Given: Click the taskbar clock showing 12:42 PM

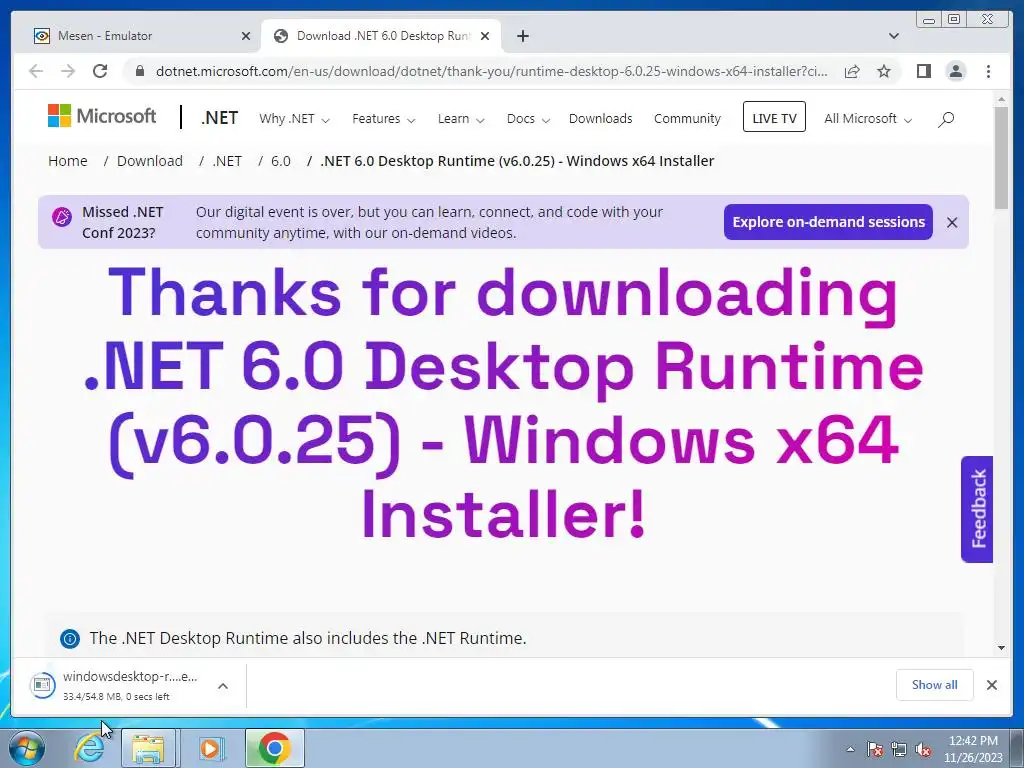Looking at the screenshot, I should pyautogui.click(x=973, y=749).
